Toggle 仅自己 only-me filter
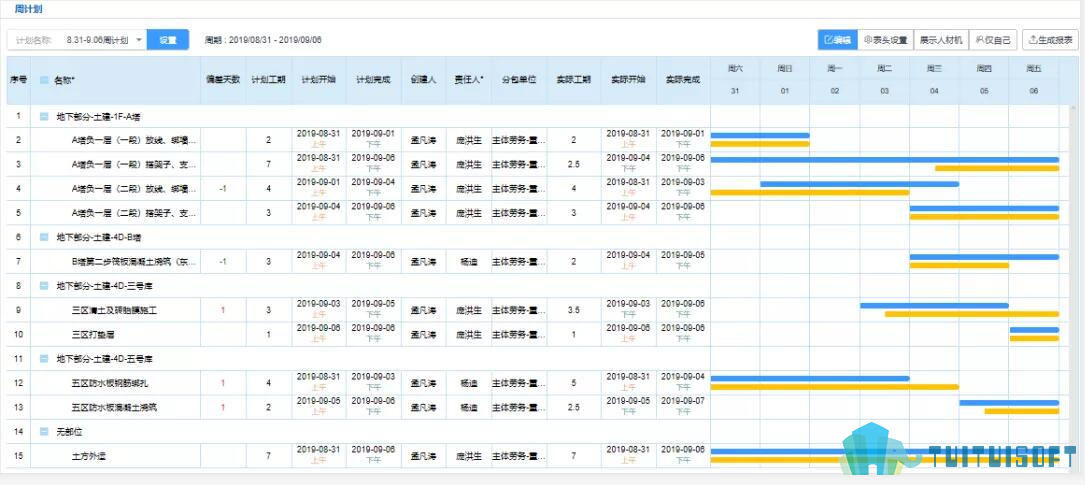Image resolution: width=1085 pixels, height=485 pixels. click(992, 40)
